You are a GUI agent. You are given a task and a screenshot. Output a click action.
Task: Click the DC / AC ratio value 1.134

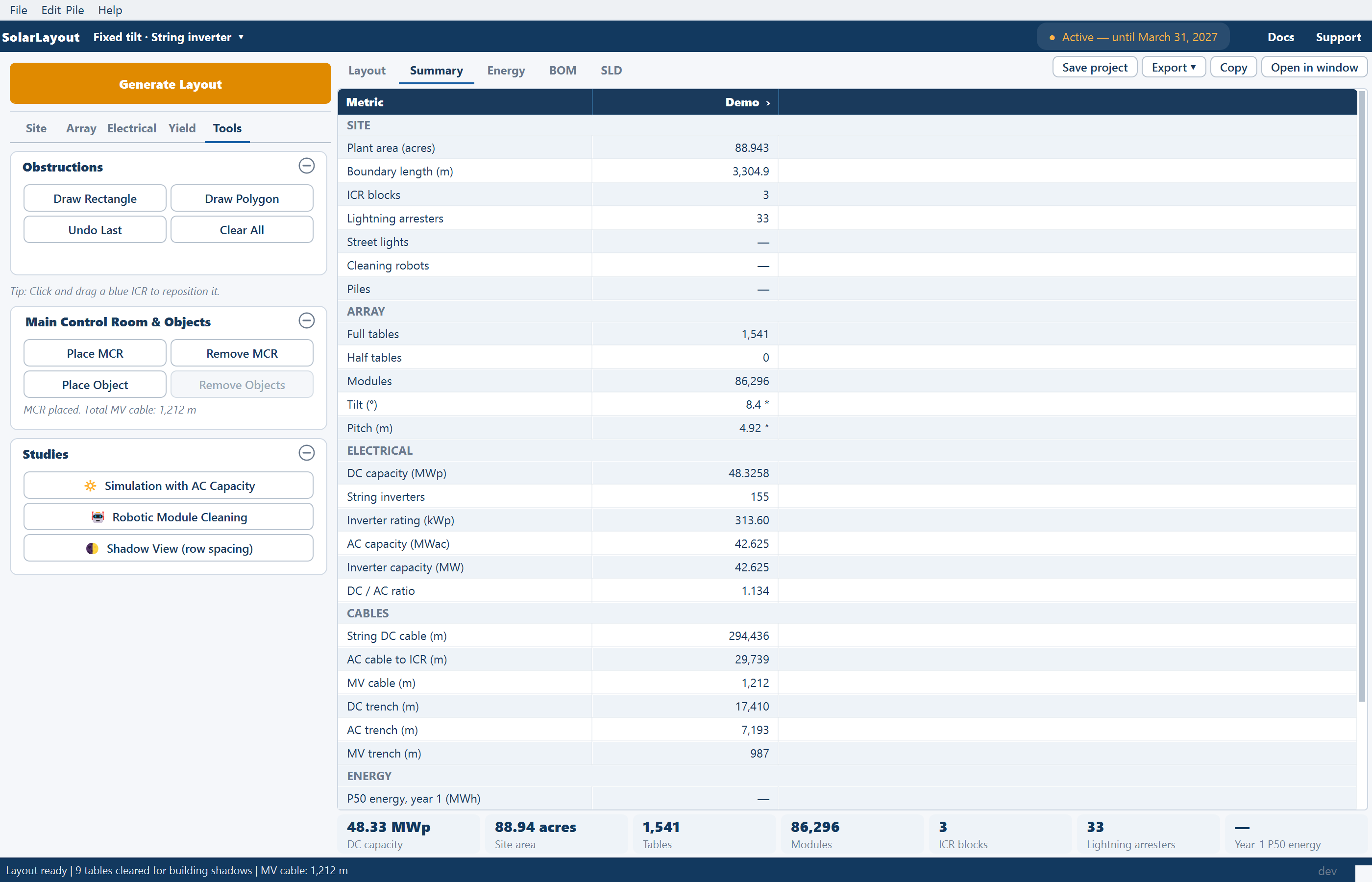click(x=755, y=590)
